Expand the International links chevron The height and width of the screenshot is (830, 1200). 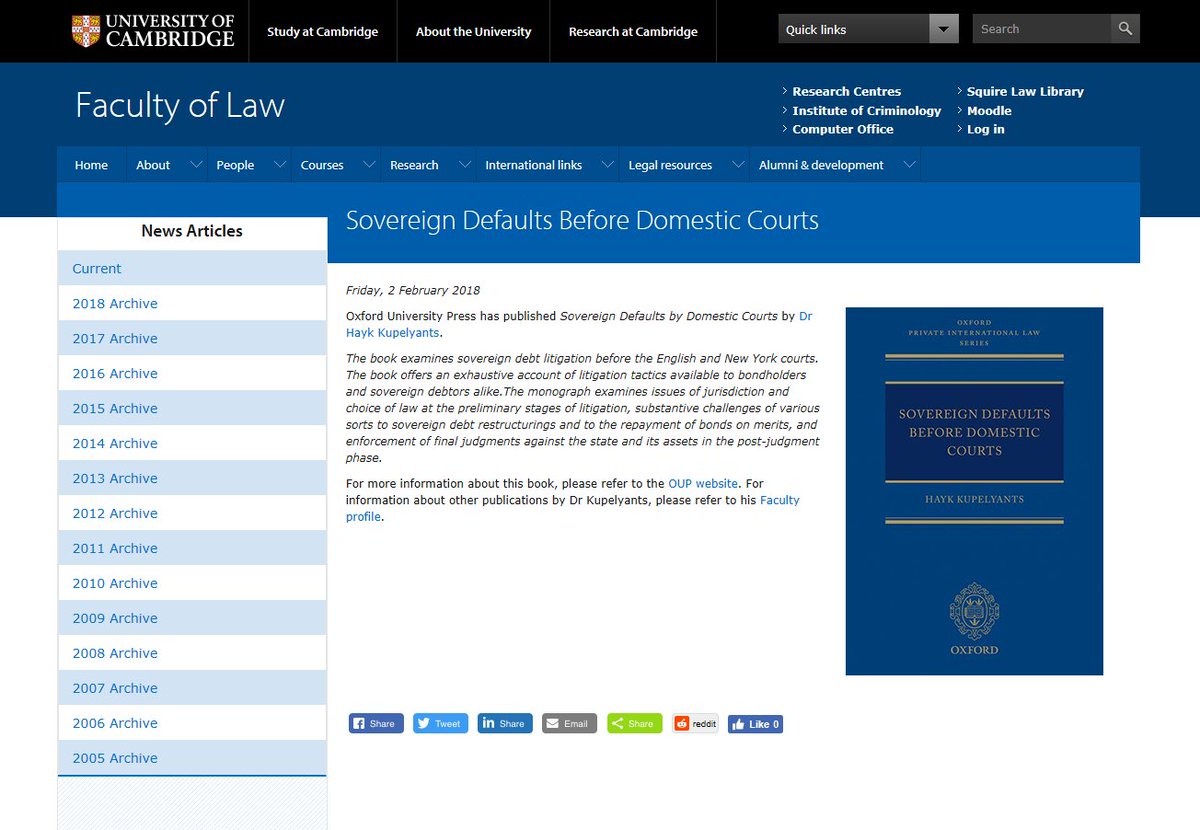607,164
